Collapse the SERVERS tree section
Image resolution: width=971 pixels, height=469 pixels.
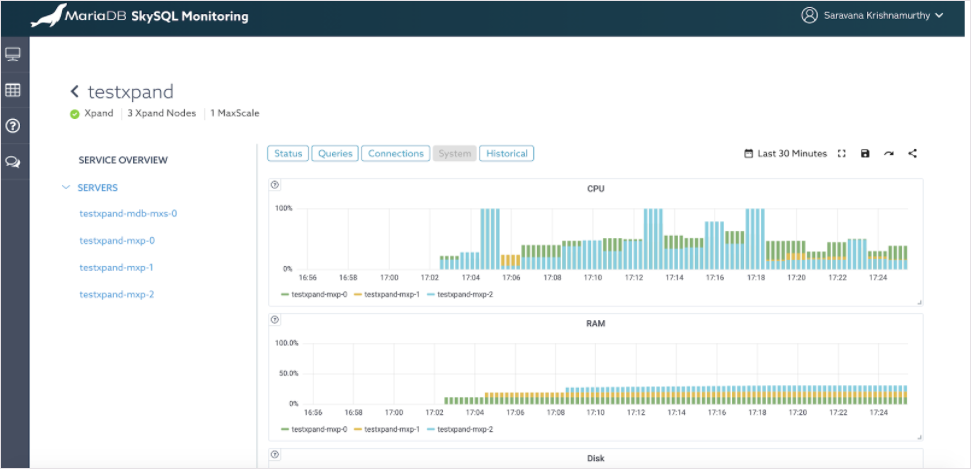66,188
